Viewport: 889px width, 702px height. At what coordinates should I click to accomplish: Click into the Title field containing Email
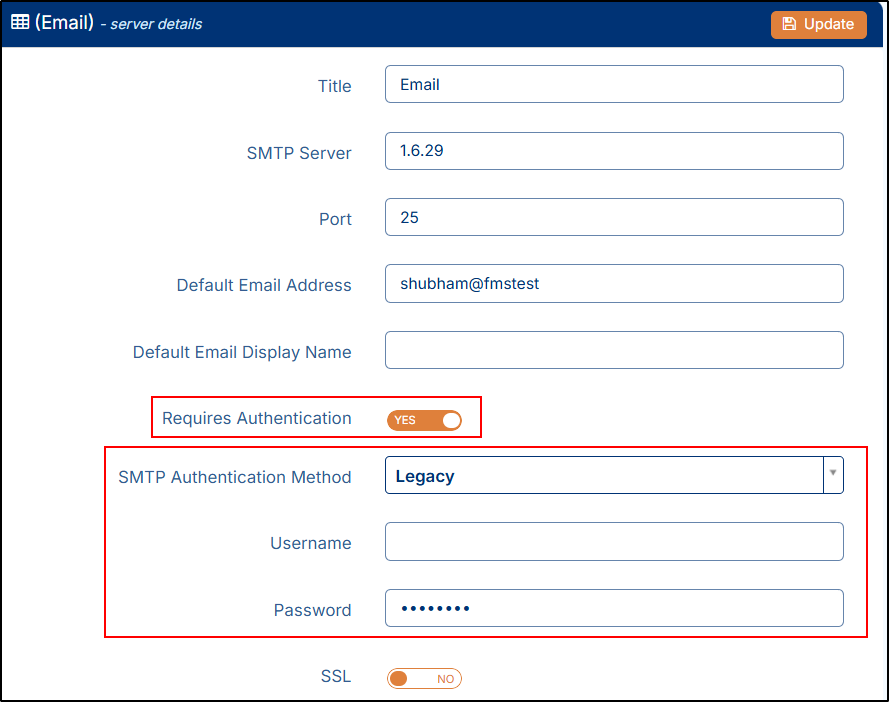tap(613, 85)
